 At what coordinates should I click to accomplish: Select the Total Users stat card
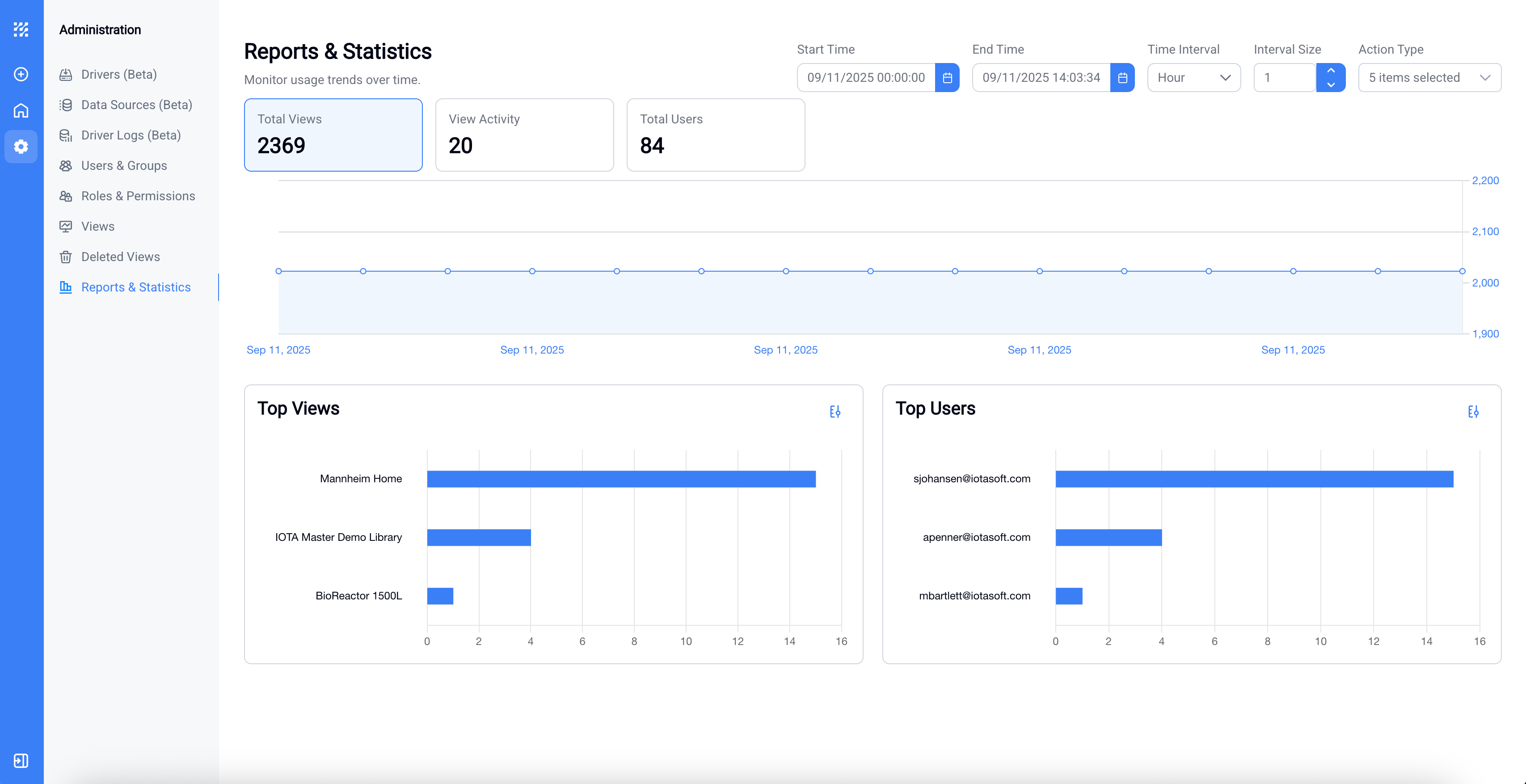[x=716, y=135]
